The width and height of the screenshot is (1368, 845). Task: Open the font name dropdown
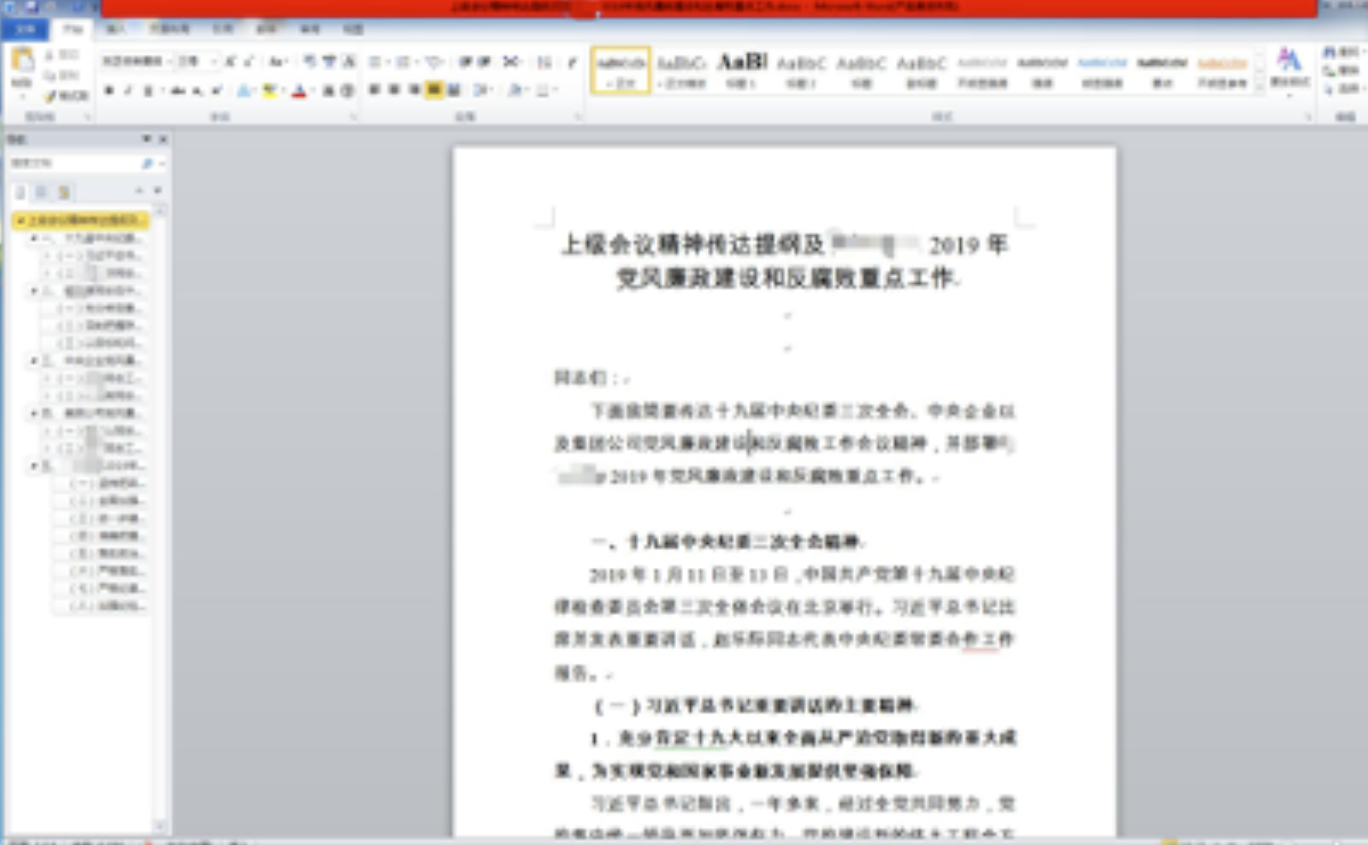click(x=168, y=62)
